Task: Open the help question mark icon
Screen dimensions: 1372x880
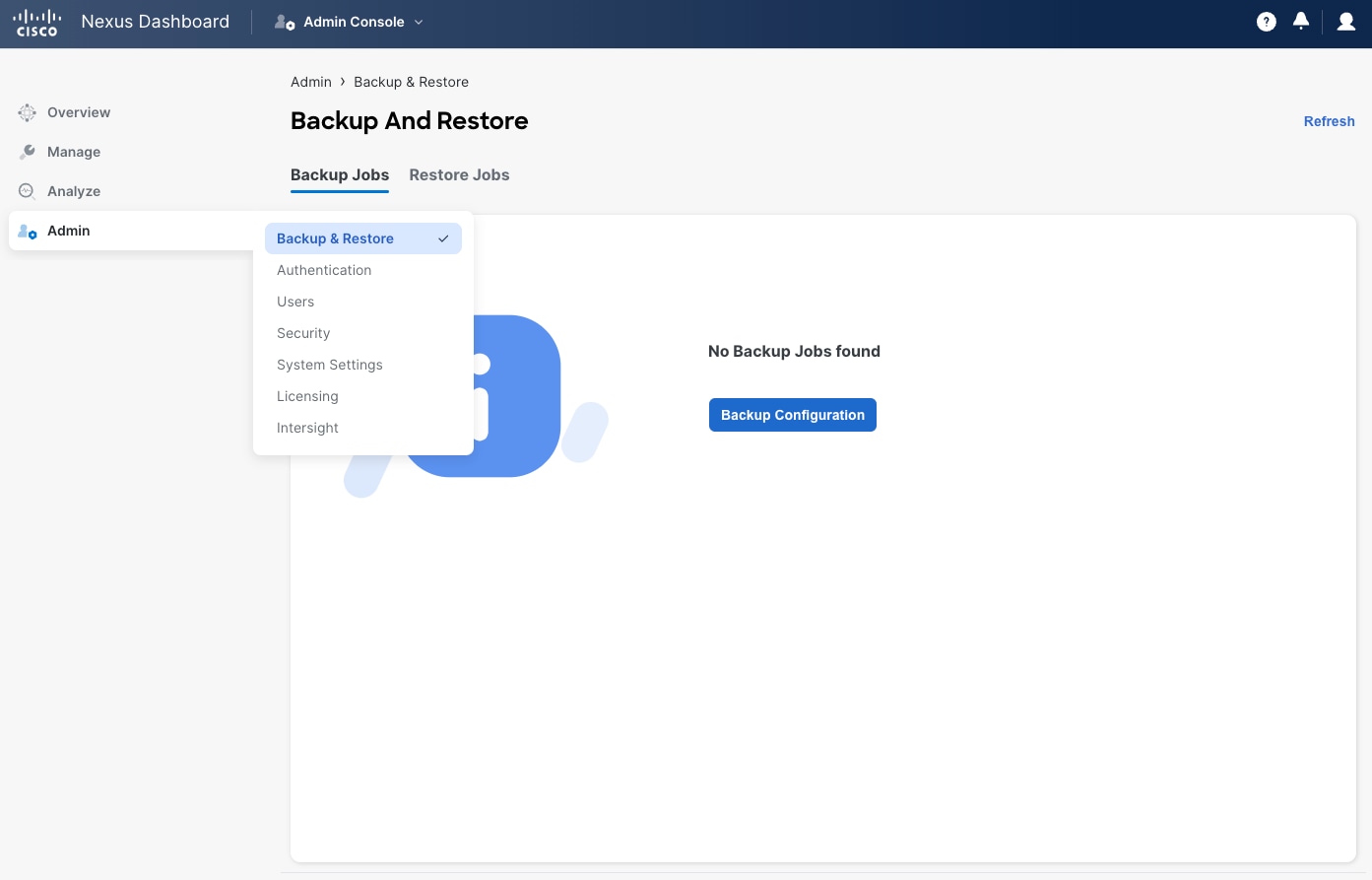Action: tap(1267, 22)
